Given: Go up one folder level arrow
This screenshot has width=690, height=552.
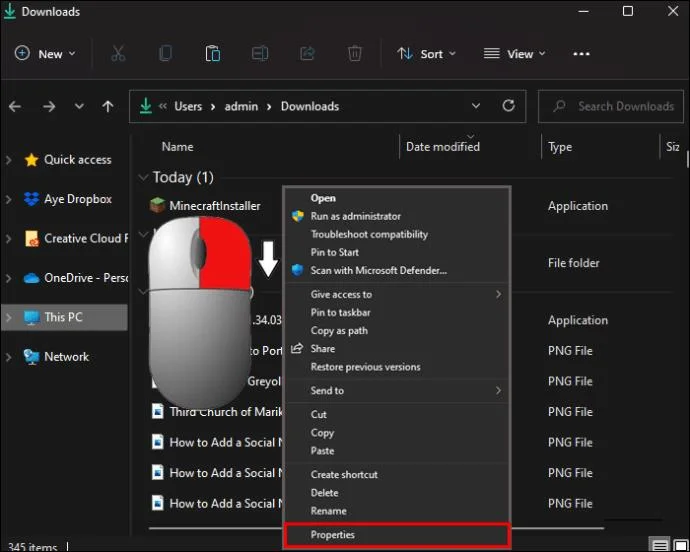Looking at the screenshot, I should pyautogui.click(x=108, y=106).
